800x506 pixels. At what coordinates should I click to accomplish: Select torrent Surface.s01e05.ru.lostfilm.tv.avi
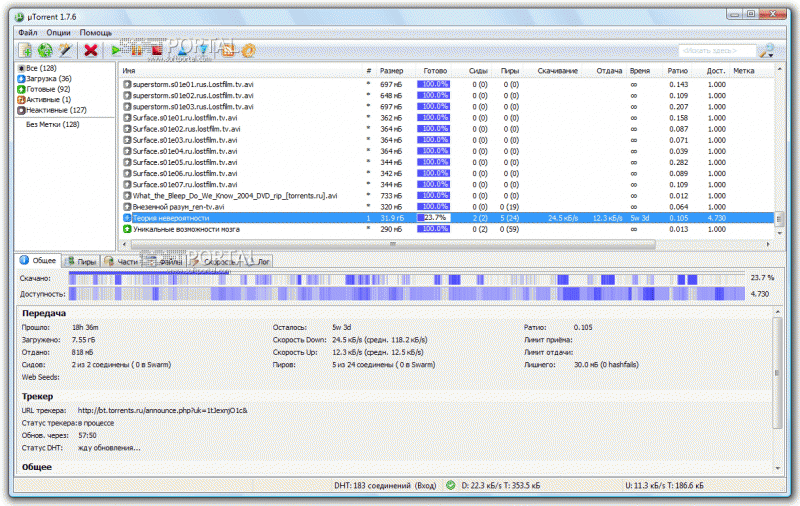pos(447,162)
